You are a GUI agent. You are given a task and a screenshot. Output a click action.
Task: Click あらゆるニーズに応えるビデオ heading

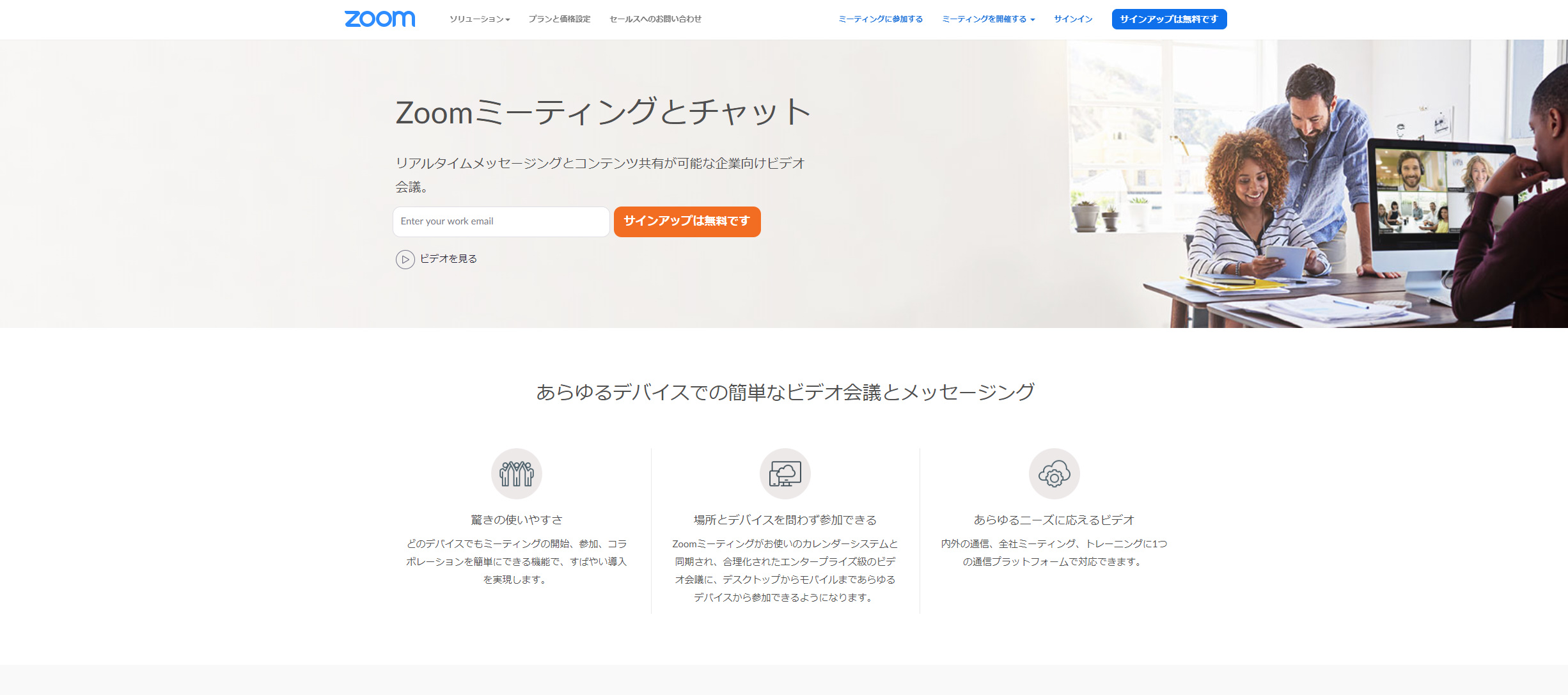pyautogui.click(x=1054, y=520)
